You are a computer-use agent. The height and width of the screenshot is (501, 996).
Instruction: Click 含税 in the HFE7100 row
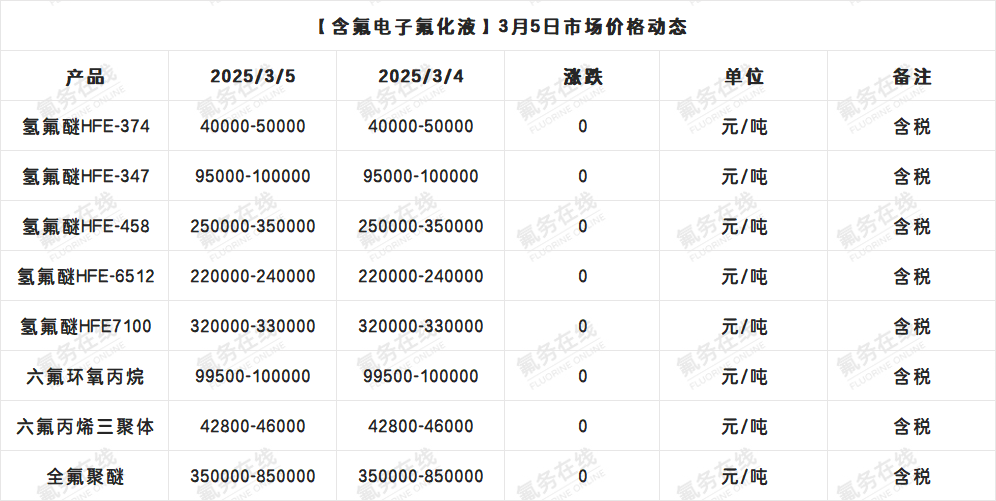pos(912,326)
